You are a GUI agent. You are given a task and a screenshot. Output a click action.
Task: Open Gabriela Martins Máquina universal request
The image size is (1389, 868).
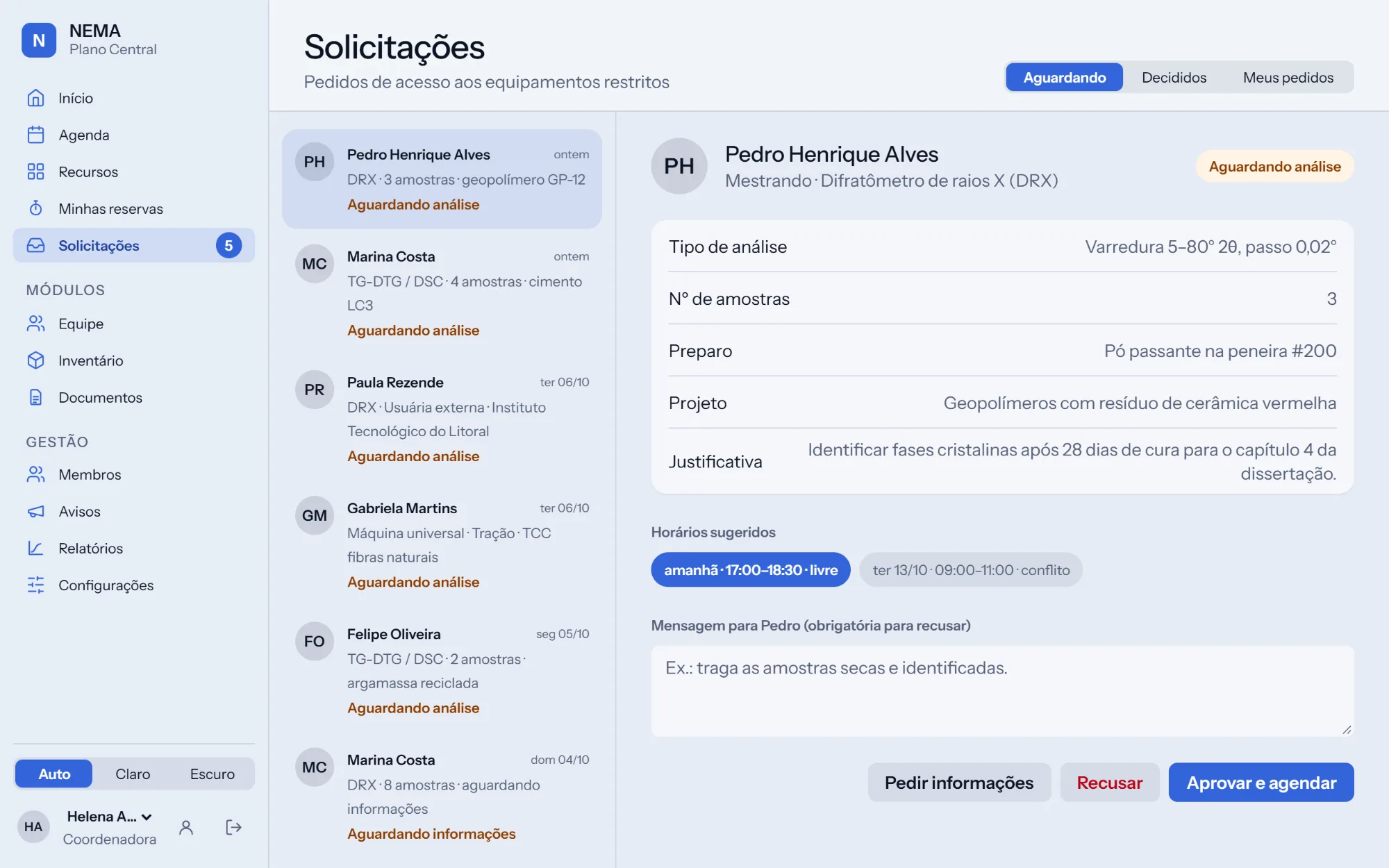point(442,544)
